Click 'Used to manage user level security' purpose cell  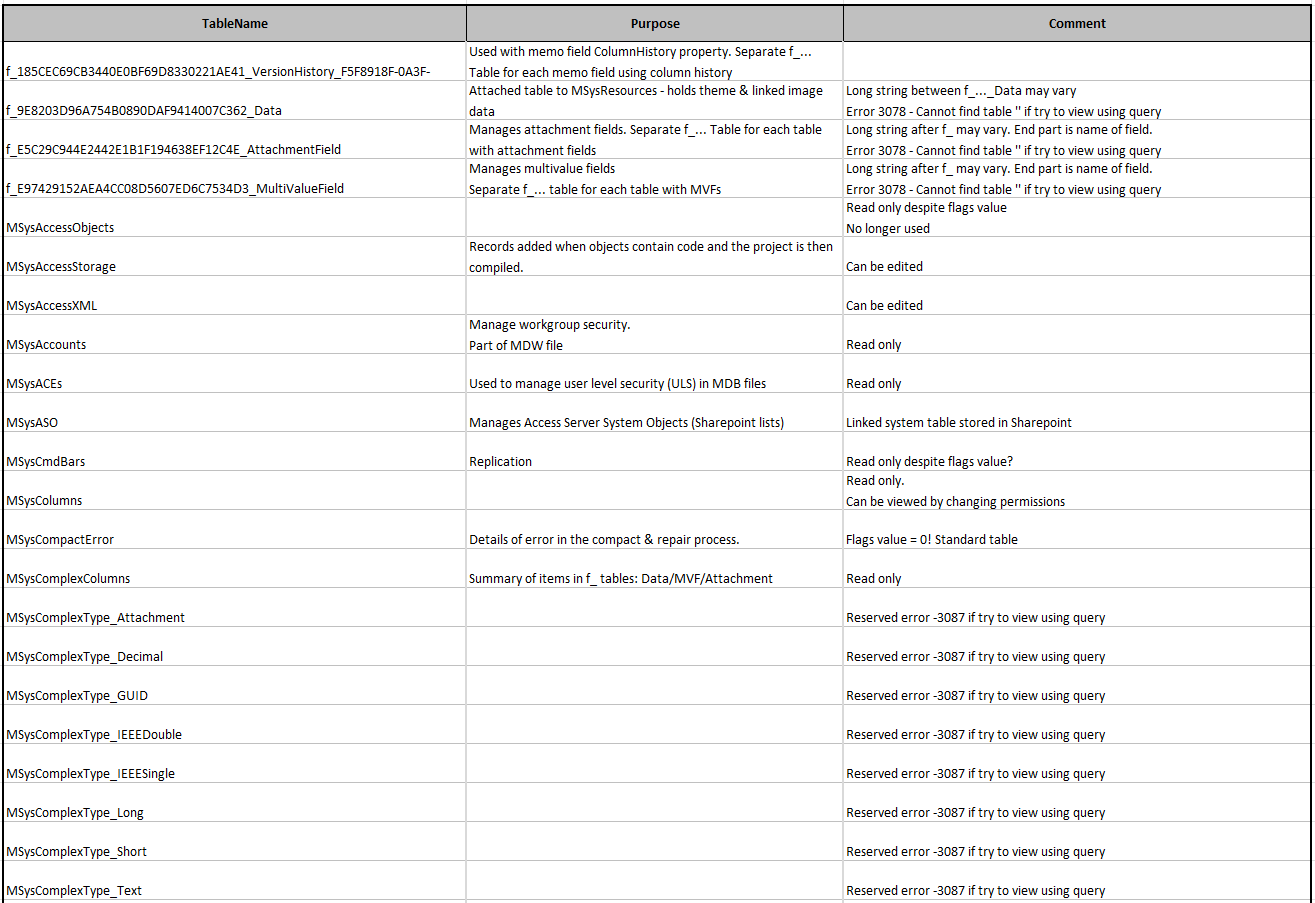655,374
